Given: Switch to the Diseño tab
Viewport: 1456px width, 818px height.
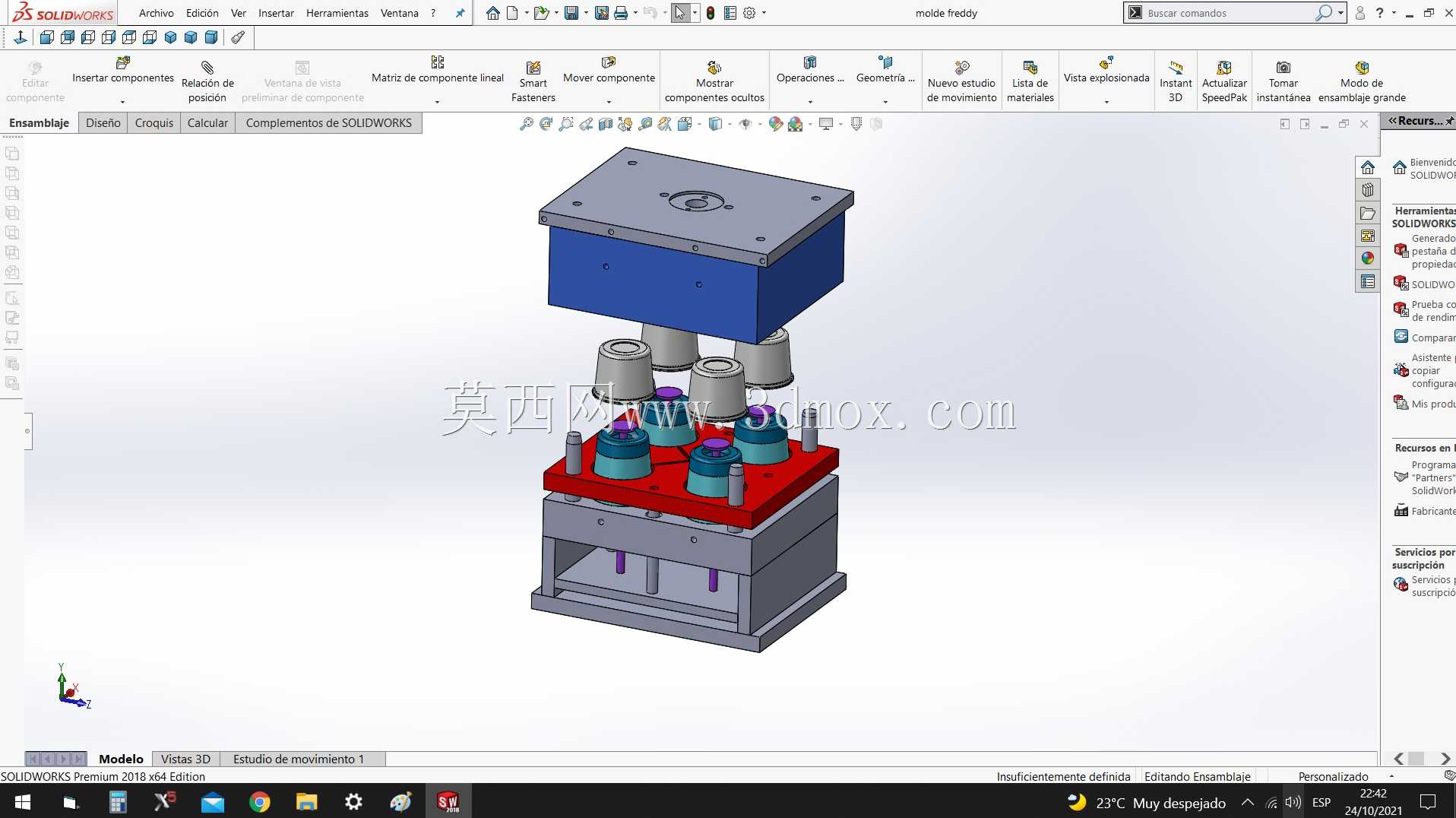Looking at the screenshot, I should click(103, 123).
